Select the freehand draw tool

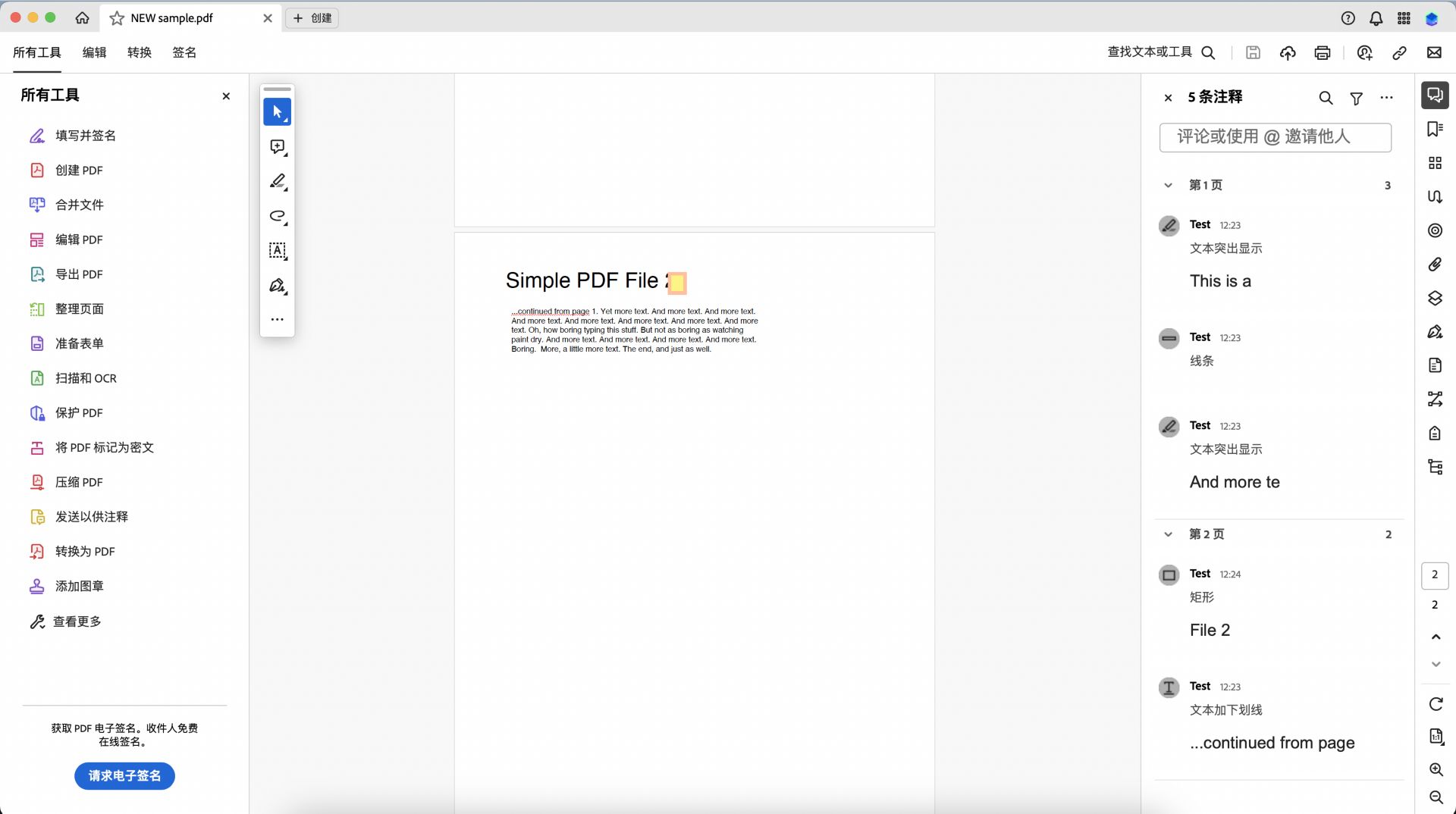pyautogui.click(x=278, y=217)
